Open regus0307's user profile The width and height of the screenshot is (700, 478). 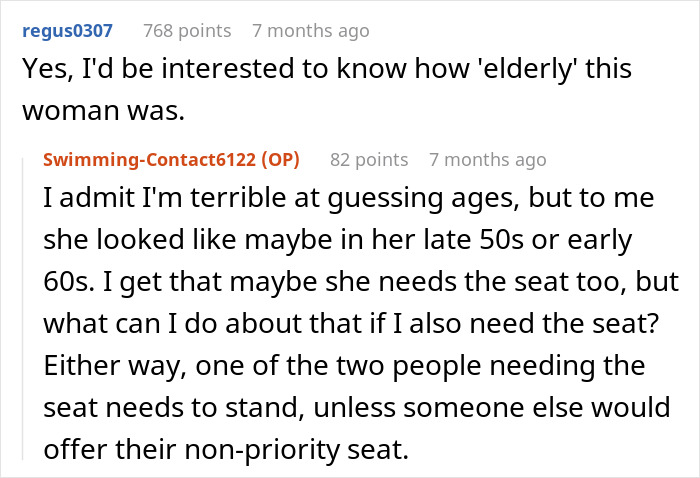coord(69,30)
